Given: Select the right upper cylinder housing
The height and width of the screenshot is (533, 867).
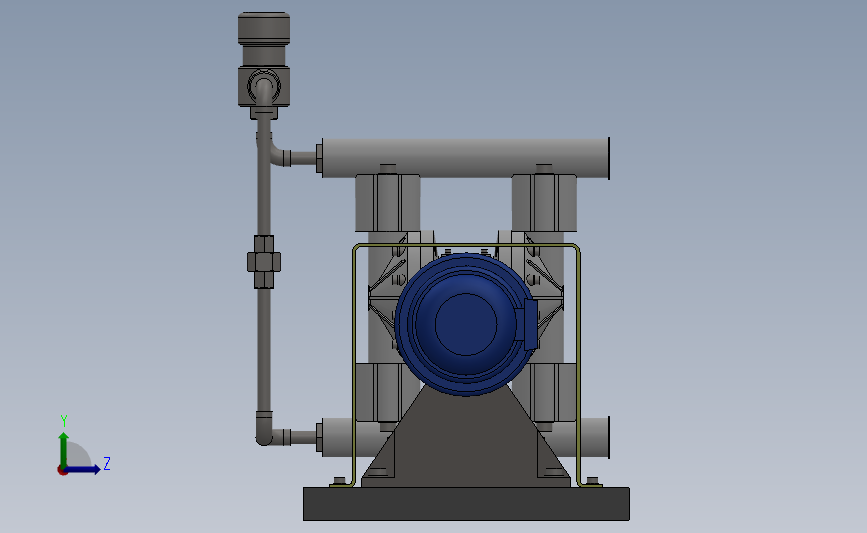Looking at the screenshot, I should point(544,203).
